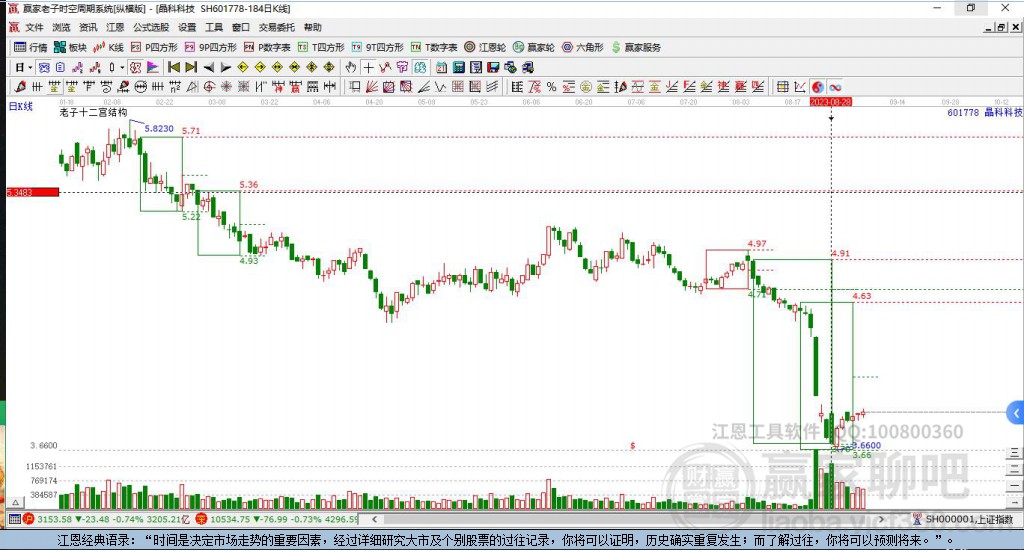The width and height of the screenshot is (1024, 550).
Task: Toggle the green brain-shaped icon
Action: [420, 67]
